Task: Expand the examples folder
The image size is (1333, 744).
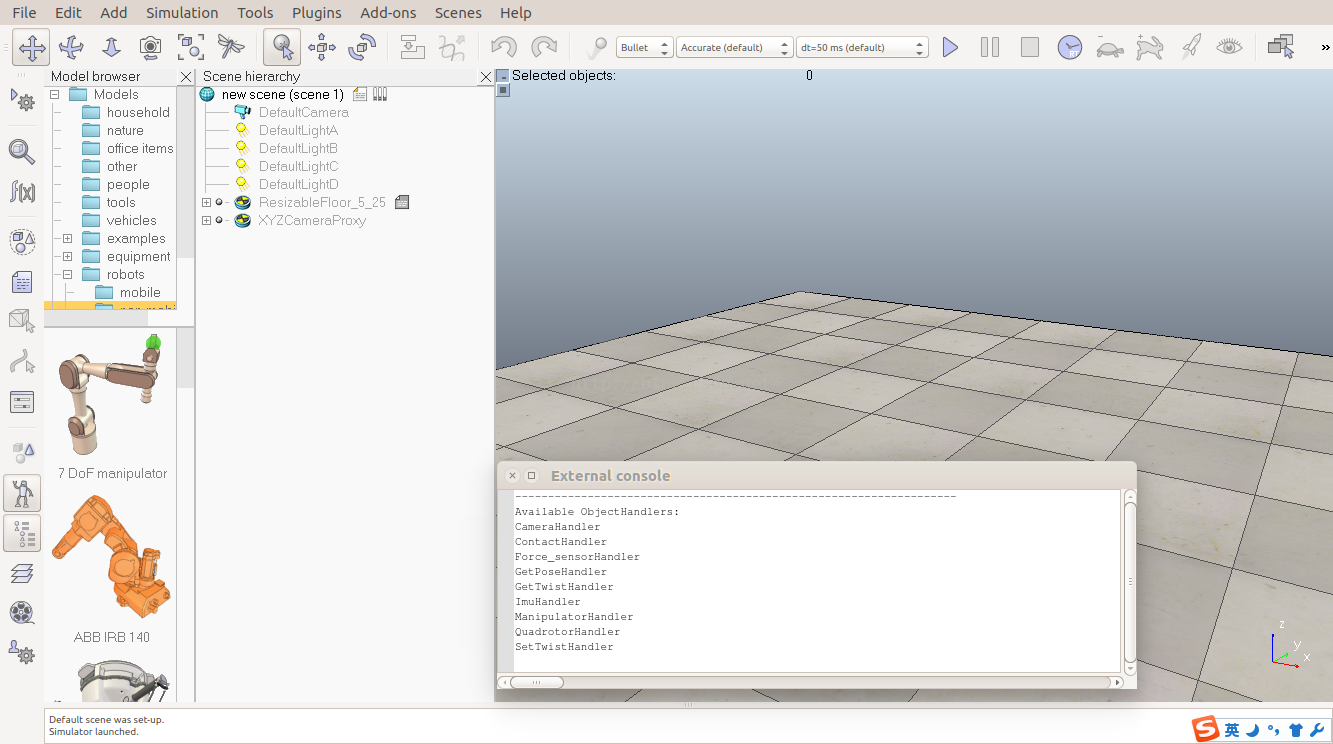Action: coord(67,239)
